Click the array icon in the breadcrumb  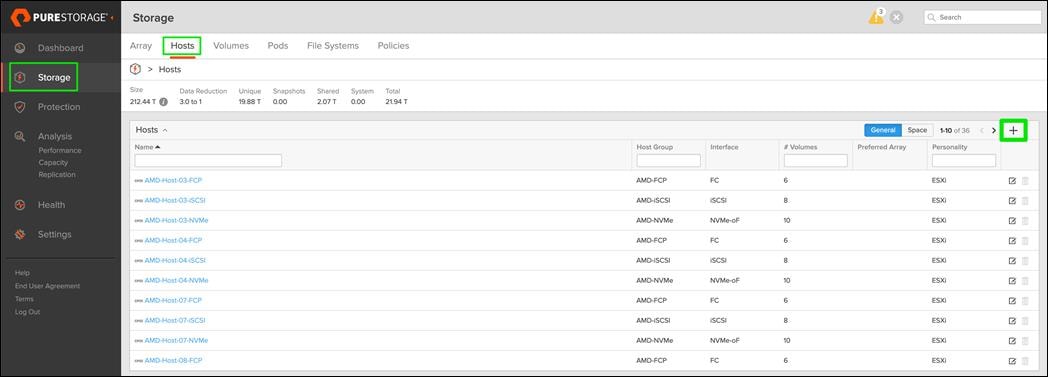(x=135, y=69)
